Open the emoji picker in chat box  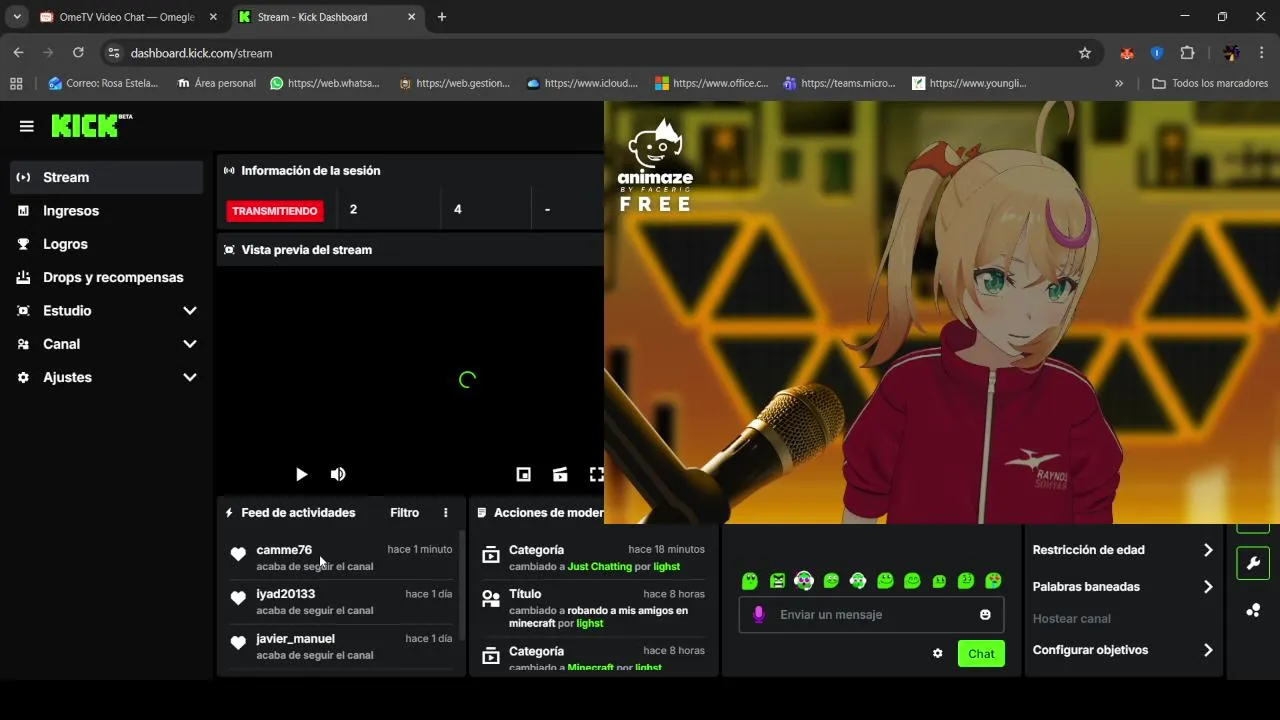tap(985, 614)
